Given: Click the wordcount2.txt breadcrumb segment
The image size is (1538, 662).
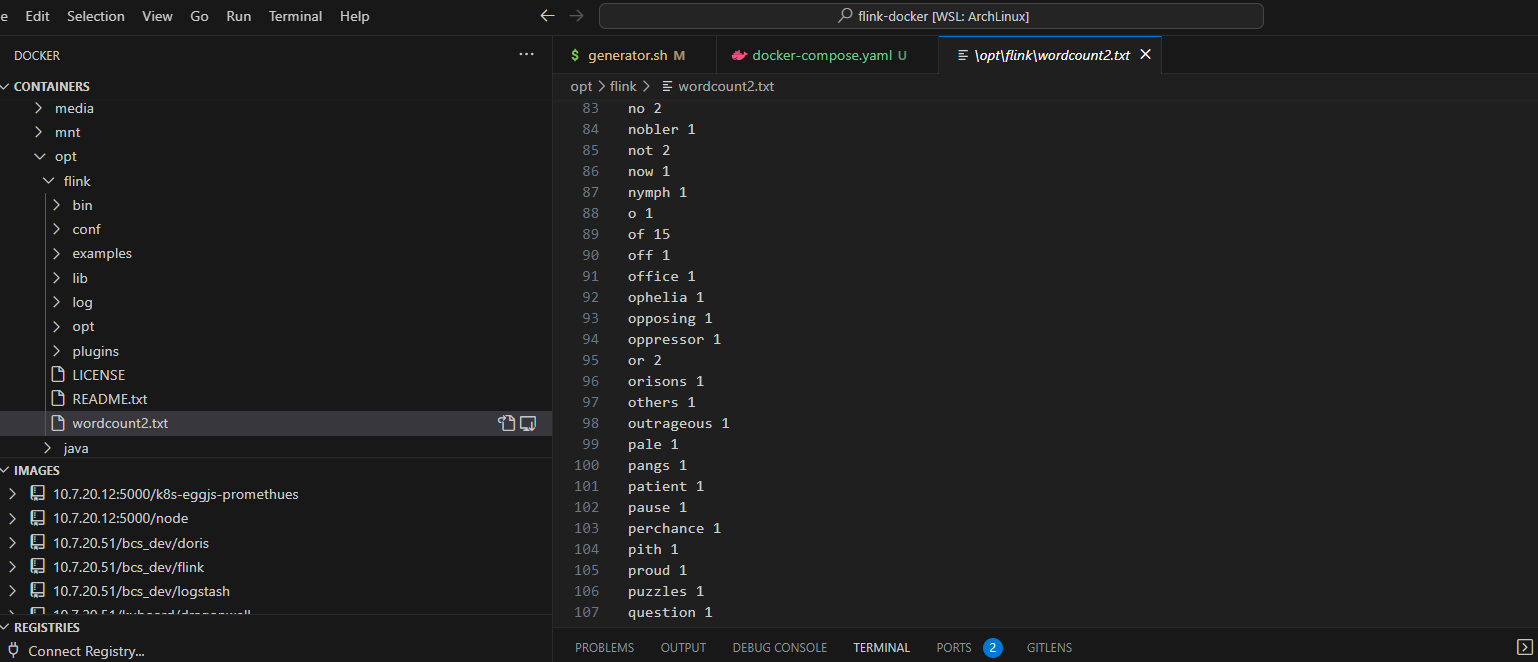Looking at the screenshot, I should coord(725,86).
